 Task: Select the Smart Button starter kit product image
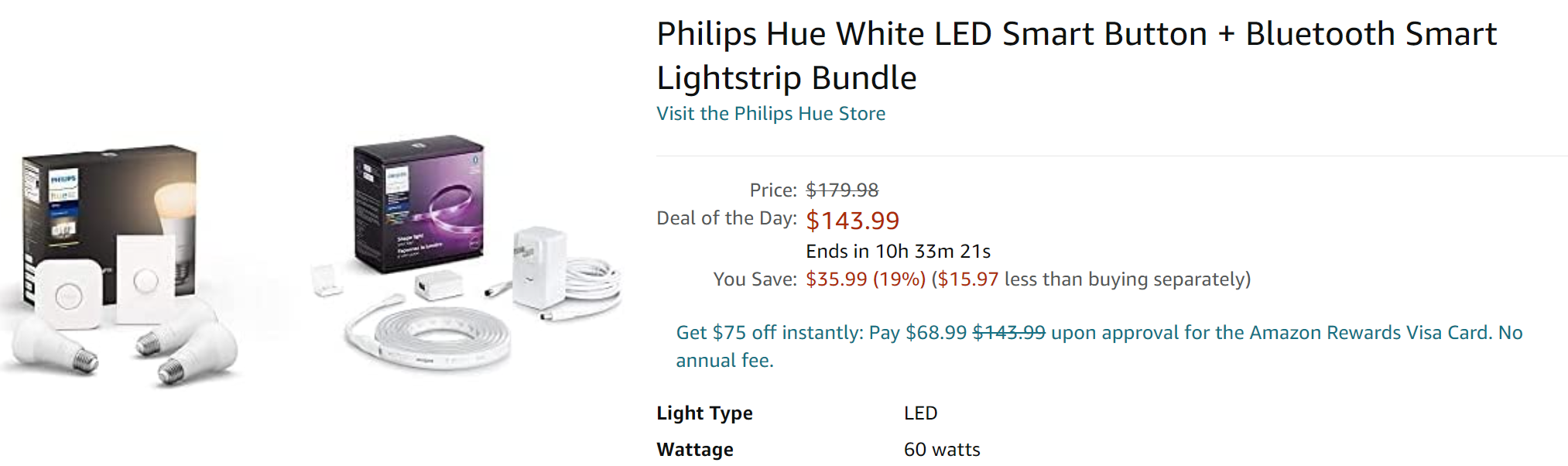click(x=122, y=265)
